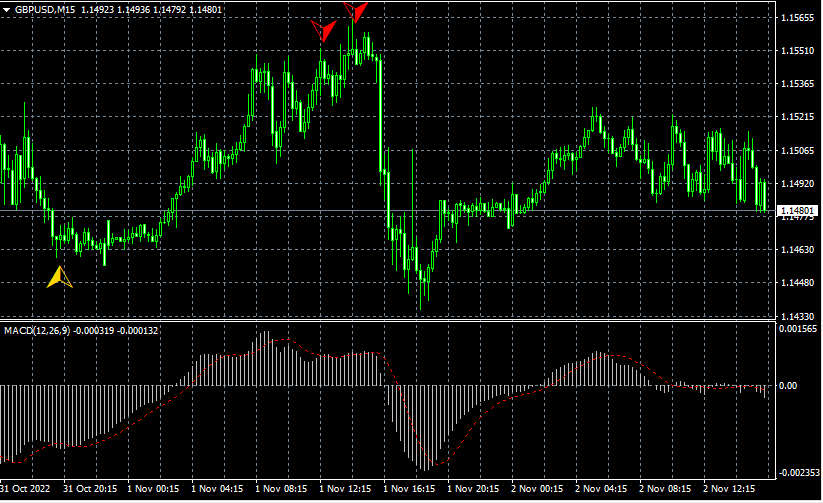Select the lower red down arrow below 1.15655
Image resolution: width=823 pixels, height=503 pixels.
click(323, 31)
